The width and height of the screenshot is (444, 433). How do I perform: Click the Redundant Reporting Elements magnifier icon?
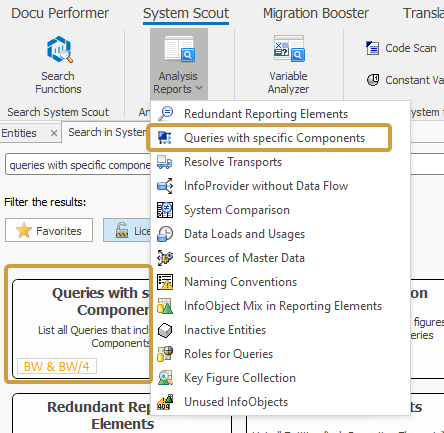pyautogui.click(x=165, y=114)
